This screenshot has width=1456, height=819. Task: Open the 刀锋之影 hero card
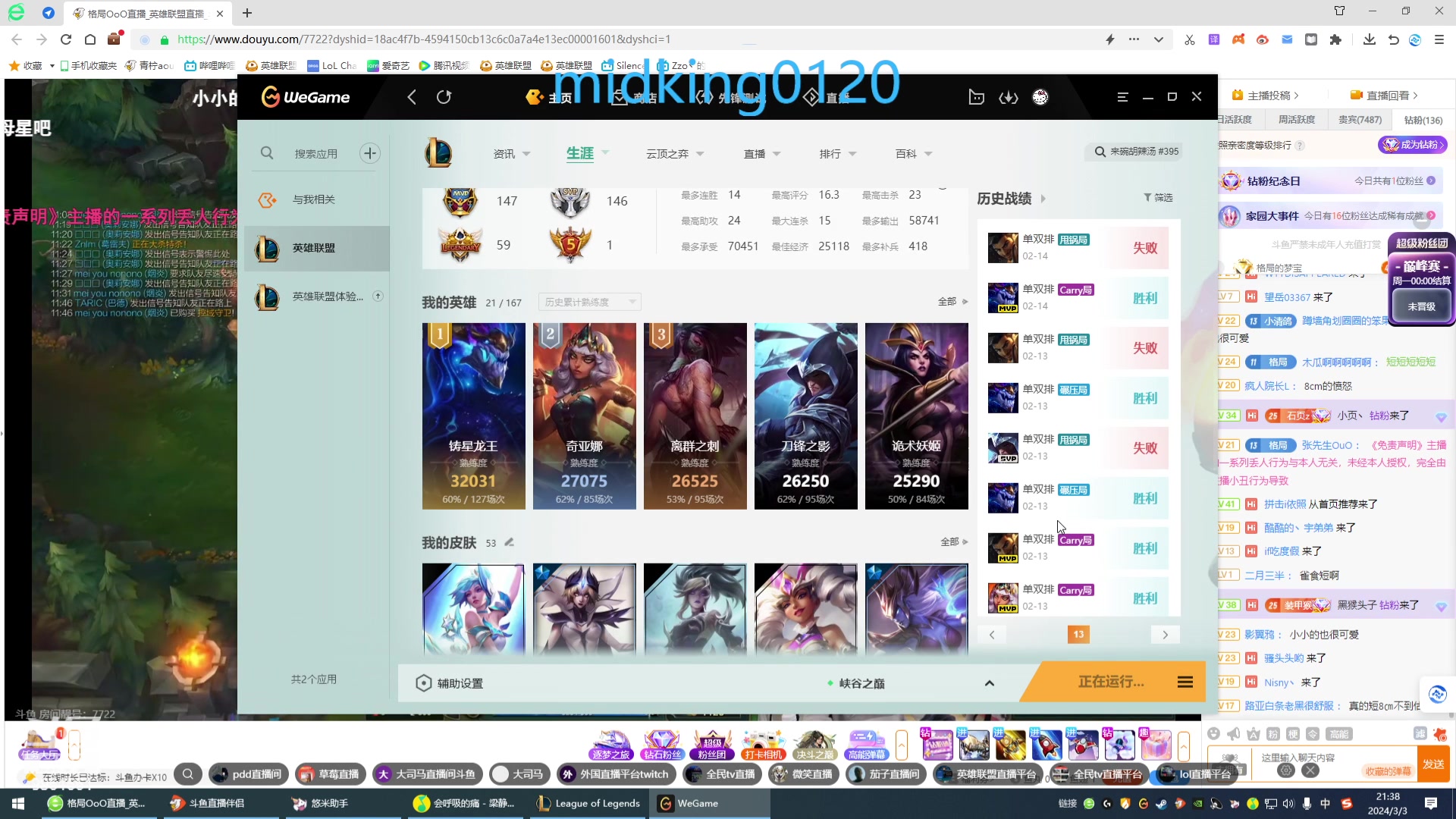point(805,416)
